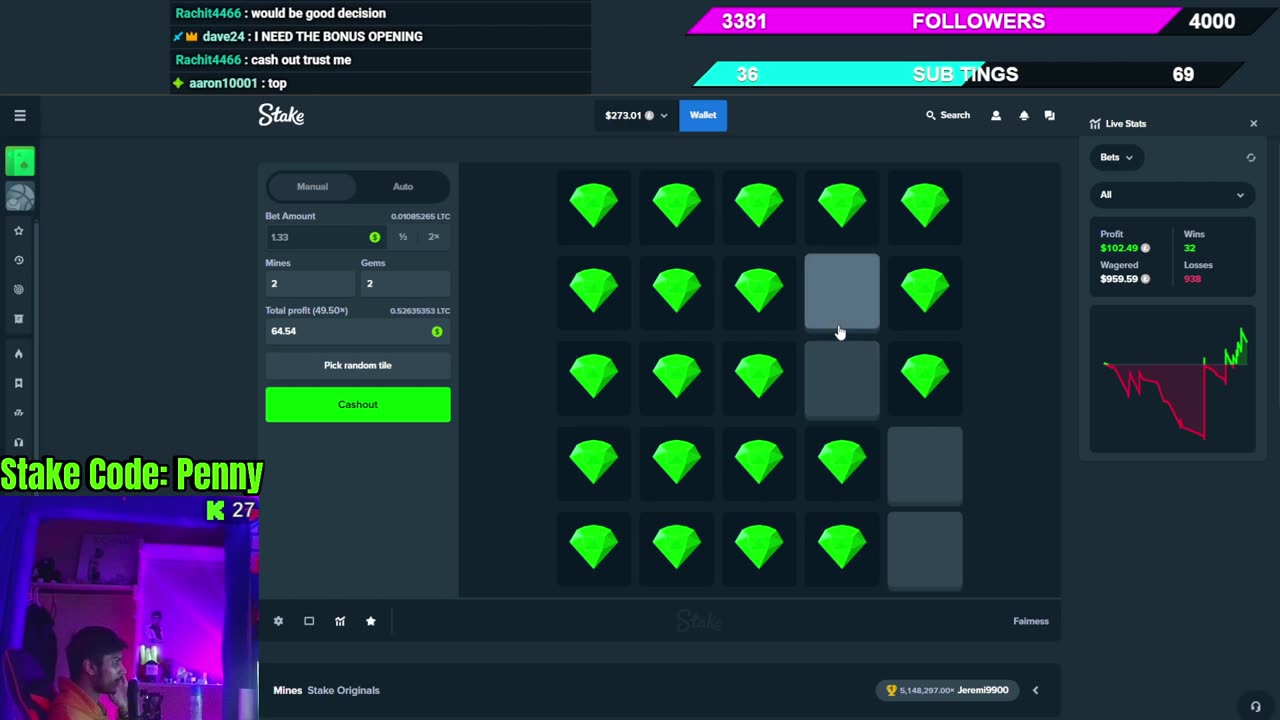
Task: Click the green Cashout button
Action: tap(358, 404)
